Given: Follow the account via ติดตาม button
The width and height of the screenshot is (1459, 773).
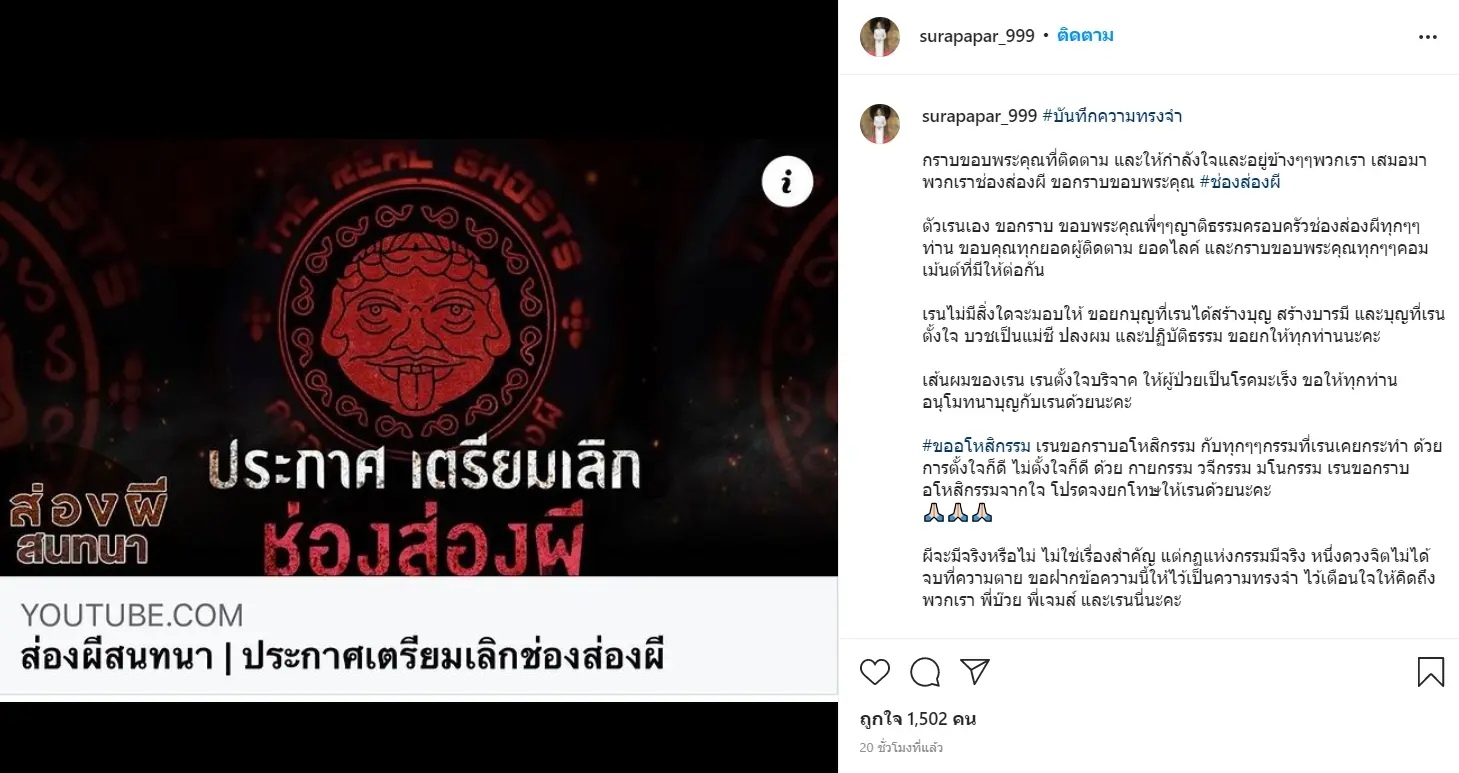Looking at the screenshot, I should click(x=1085, y=36).
